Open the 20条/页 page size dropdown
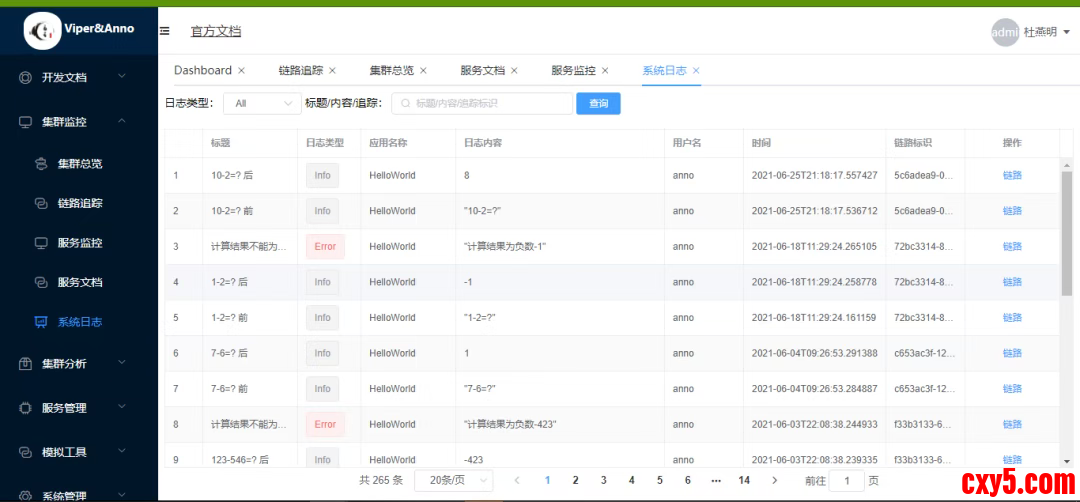The image size is (1080, 502). coord(453,480)
